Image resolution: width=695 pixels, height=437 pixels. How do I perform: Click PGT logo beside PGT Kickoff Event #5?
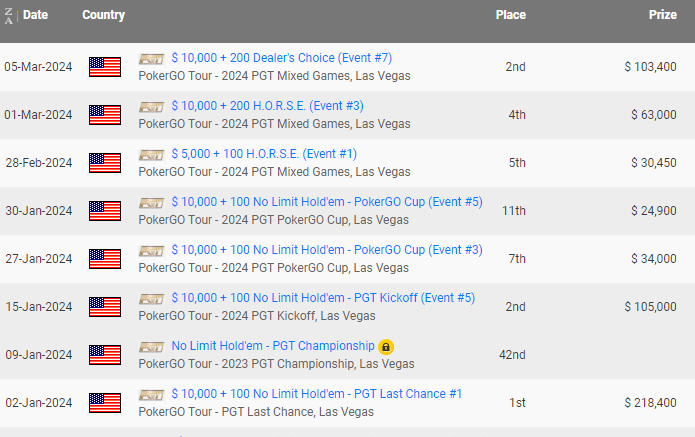[x=152, y=299]
